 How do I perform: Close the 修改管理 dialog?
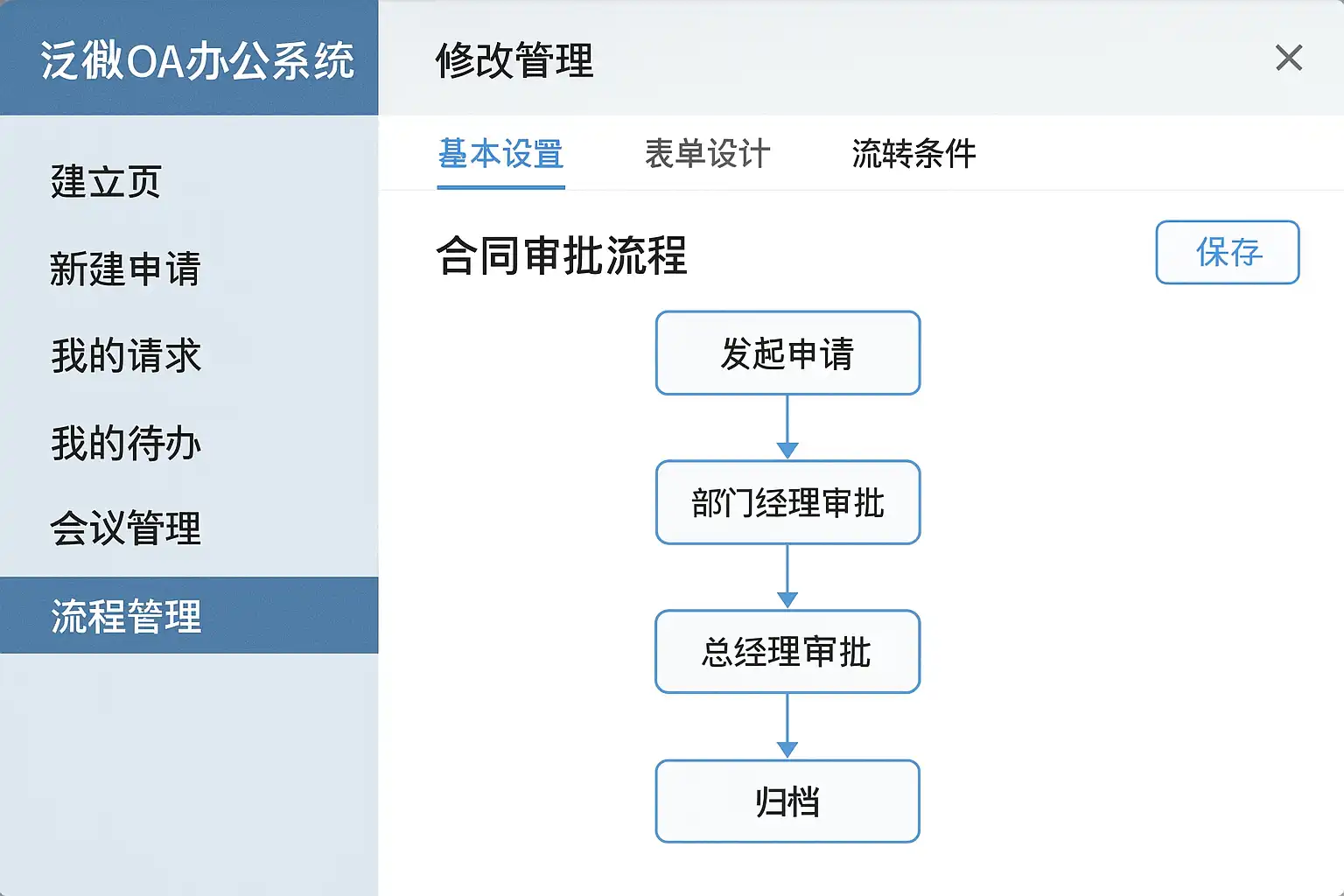(x=1288, y=59)
